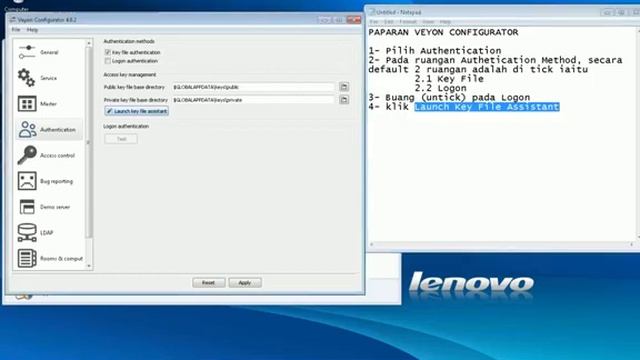
Task: Open Help menu in Veyon Configurator
Action: (x=32, y=30)
